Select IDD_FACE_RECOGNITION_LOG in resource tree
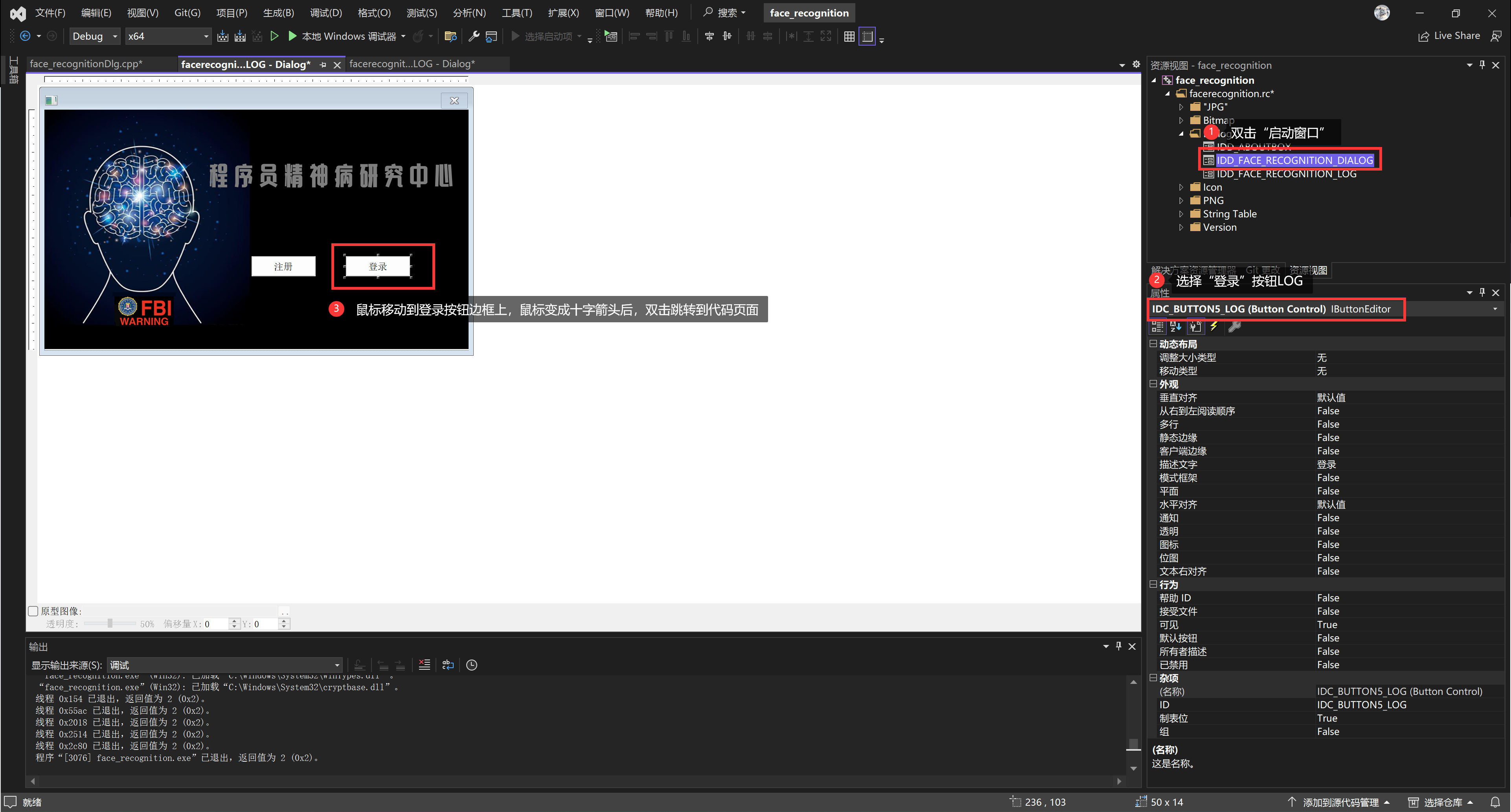 point(1286,174)
